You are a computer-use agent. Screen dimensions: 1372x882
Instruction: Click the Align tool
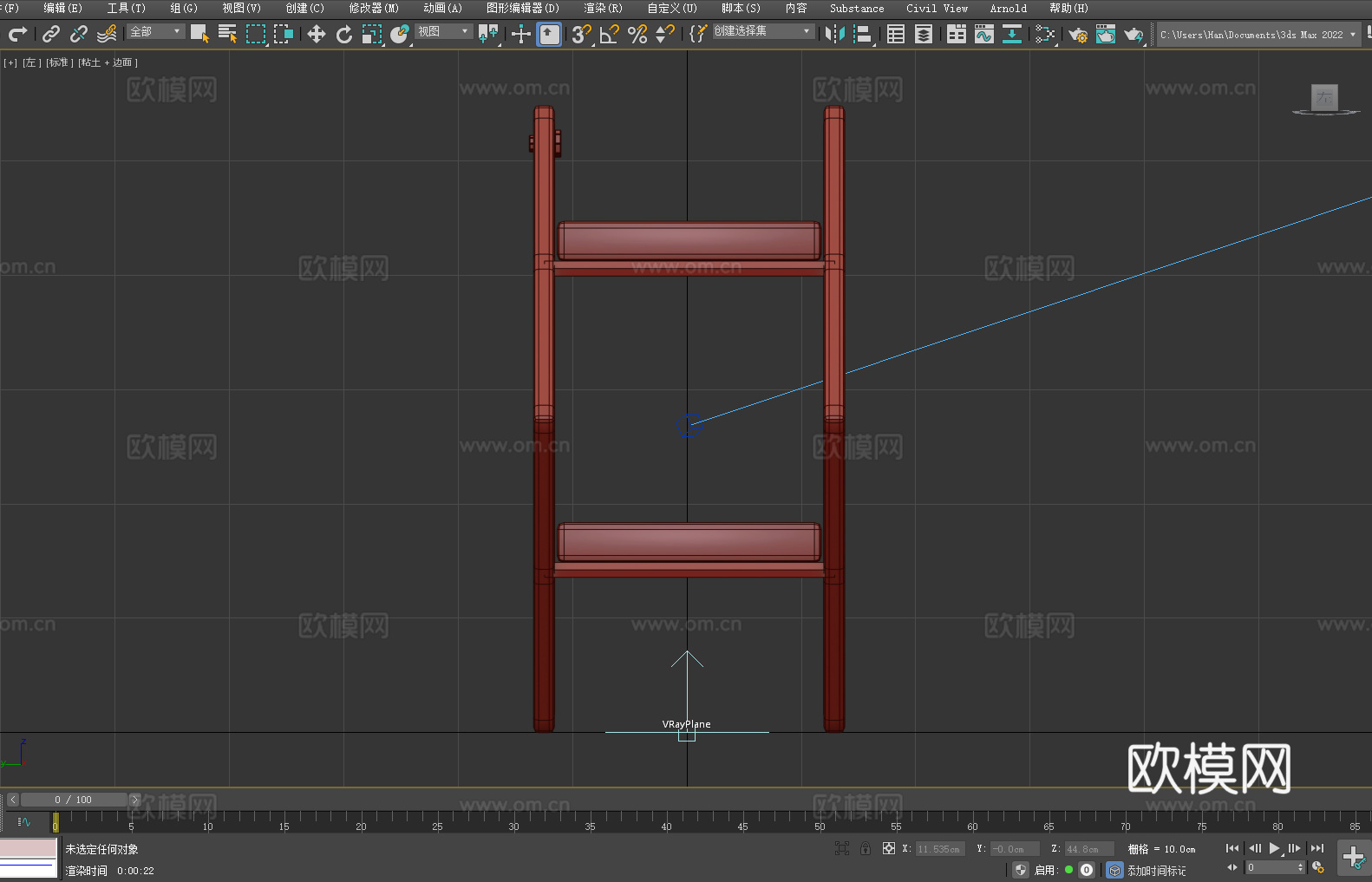click(x=863, y=34)
